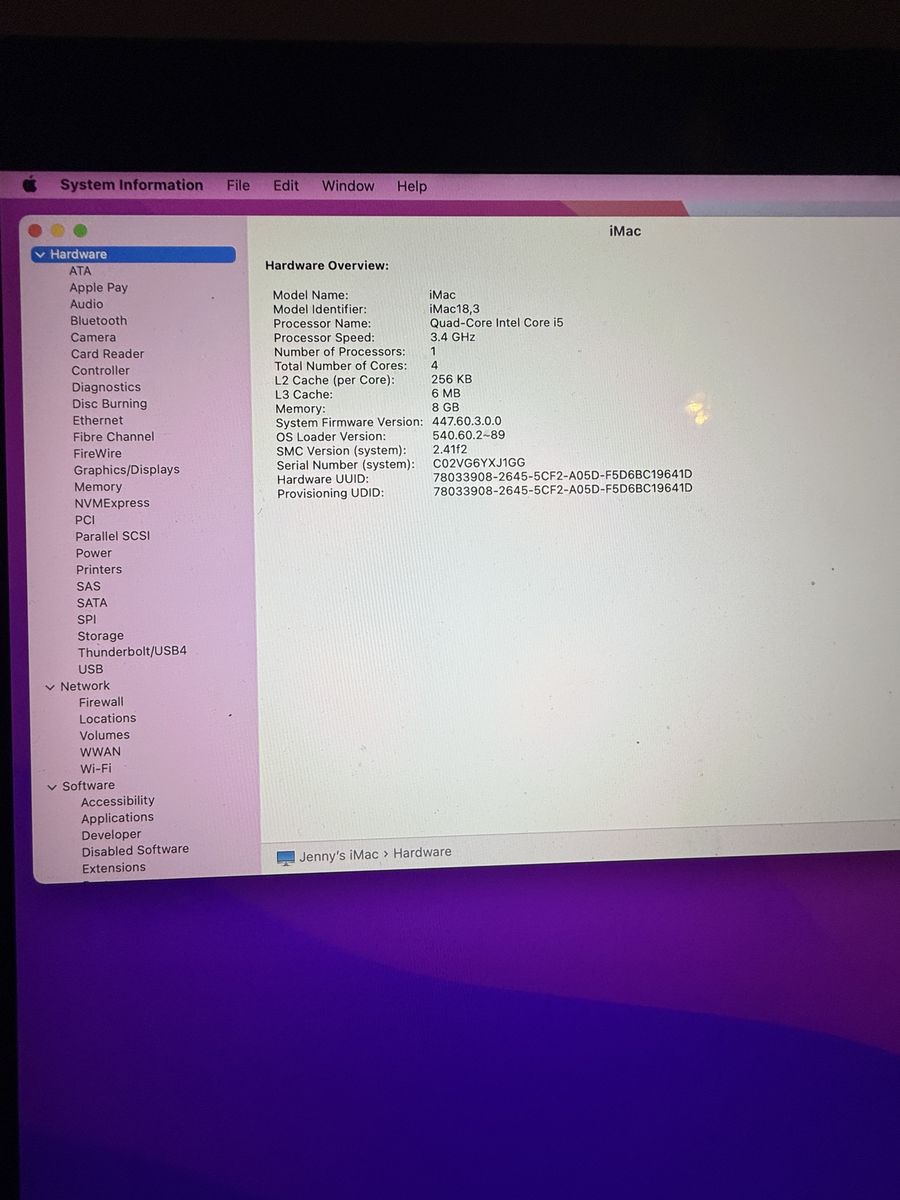Select Accessibility under Software
This screenshot has width=900, height=1200.
pos(118,801)
